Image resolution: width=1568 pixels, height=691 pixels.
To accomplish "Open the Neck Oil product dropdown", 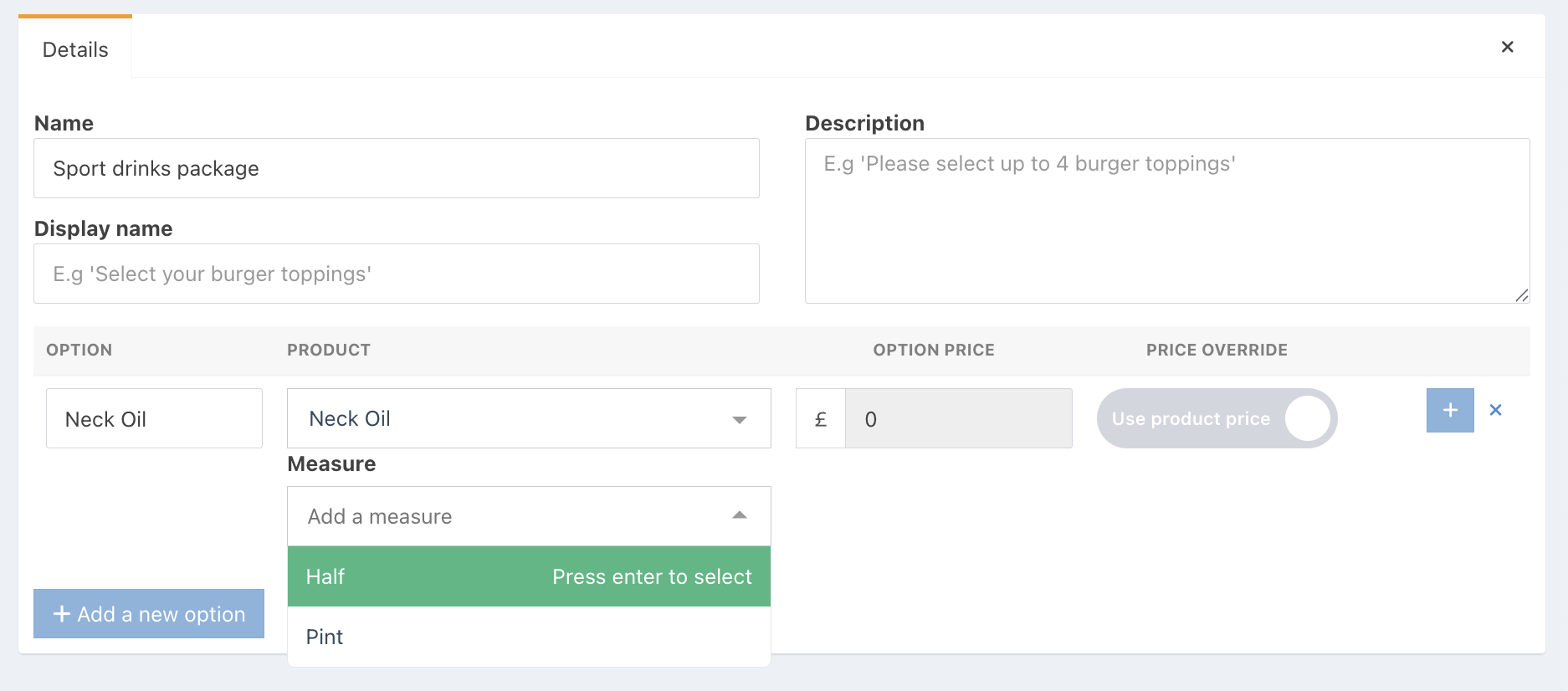I will [528, 418].
